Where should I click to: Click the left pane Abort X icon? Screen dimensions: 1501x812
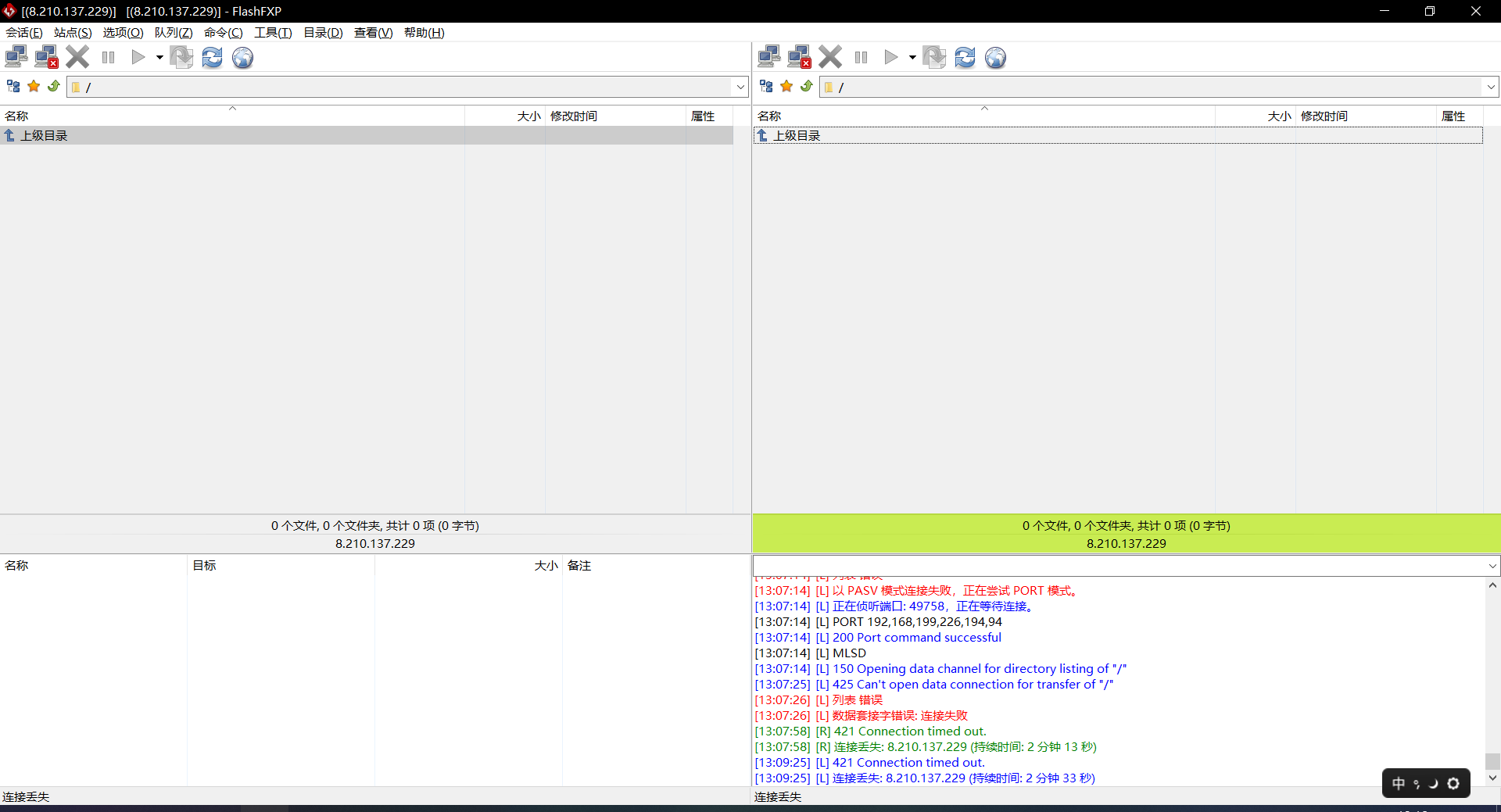point(77,57)
